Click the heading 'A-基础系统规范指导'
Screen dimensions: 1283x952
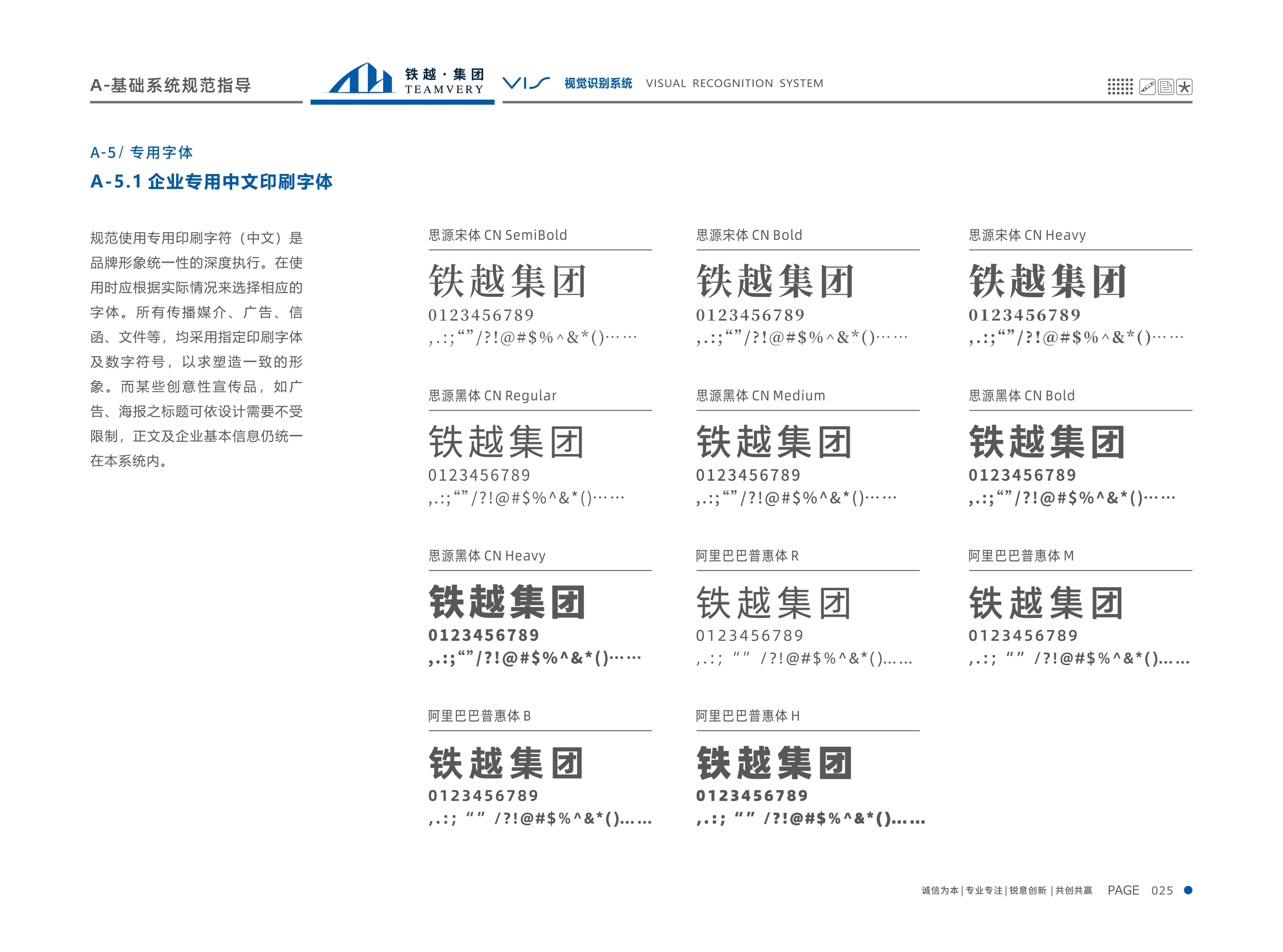(171, 85)
